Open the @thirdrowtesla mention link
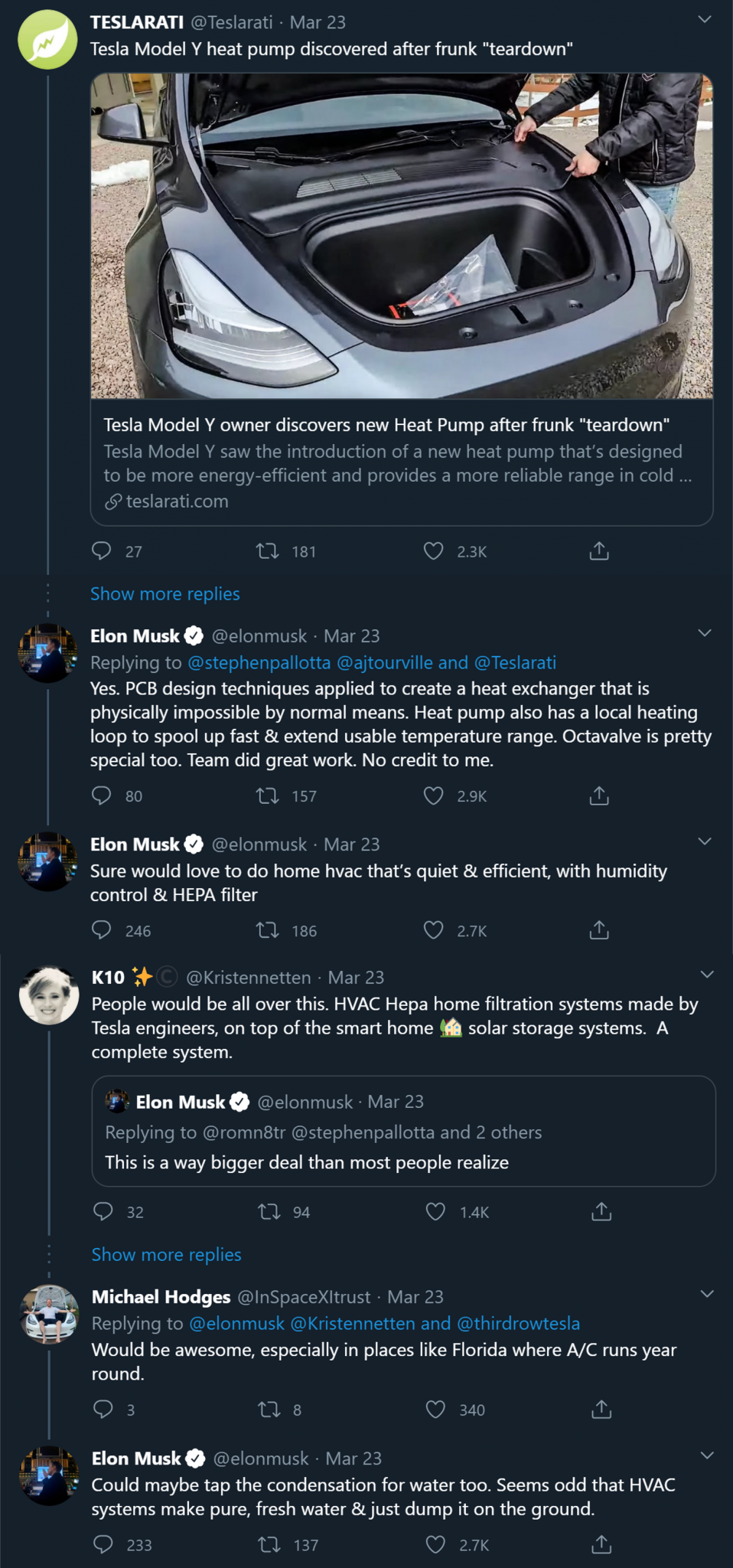The width and height of the screenshot is (733, 1568). (518, 1323)
